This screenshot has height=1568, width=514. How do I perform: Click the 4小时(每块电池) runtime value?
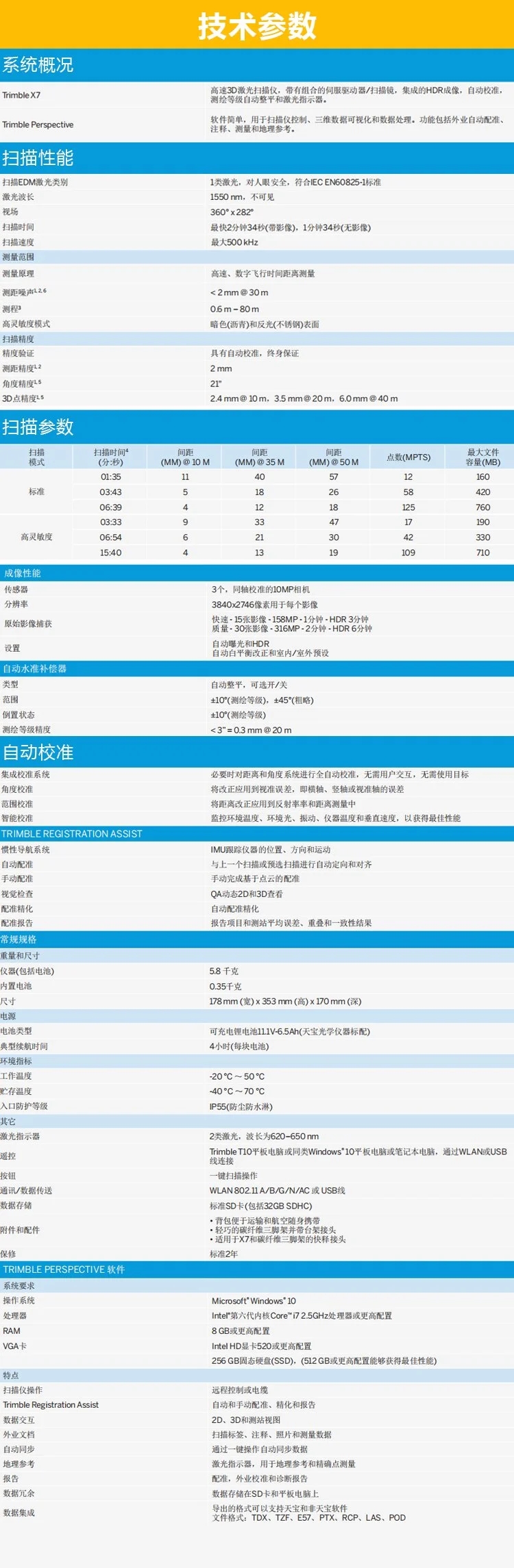click(x=239, y=1046)
